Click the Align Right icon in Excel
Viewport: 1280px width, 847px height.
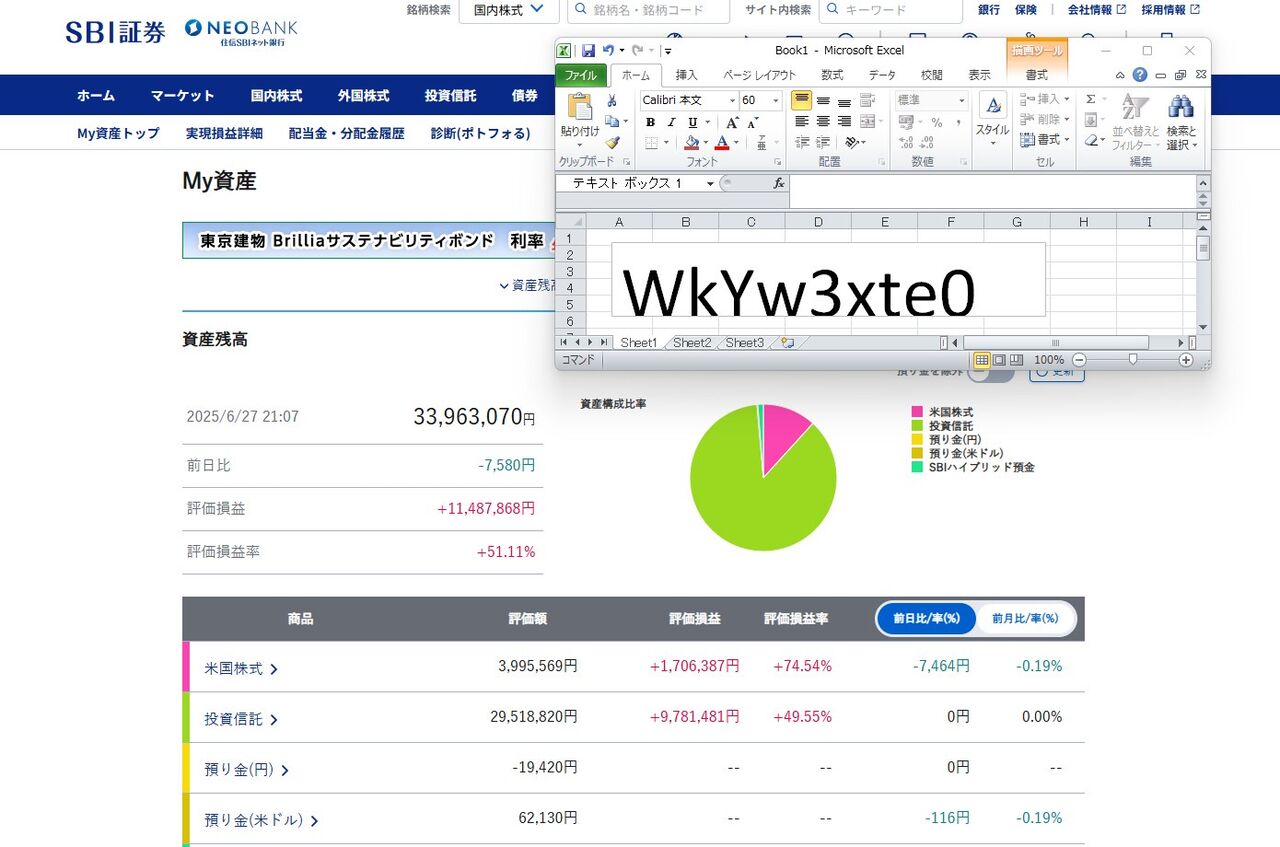point(844,122)
